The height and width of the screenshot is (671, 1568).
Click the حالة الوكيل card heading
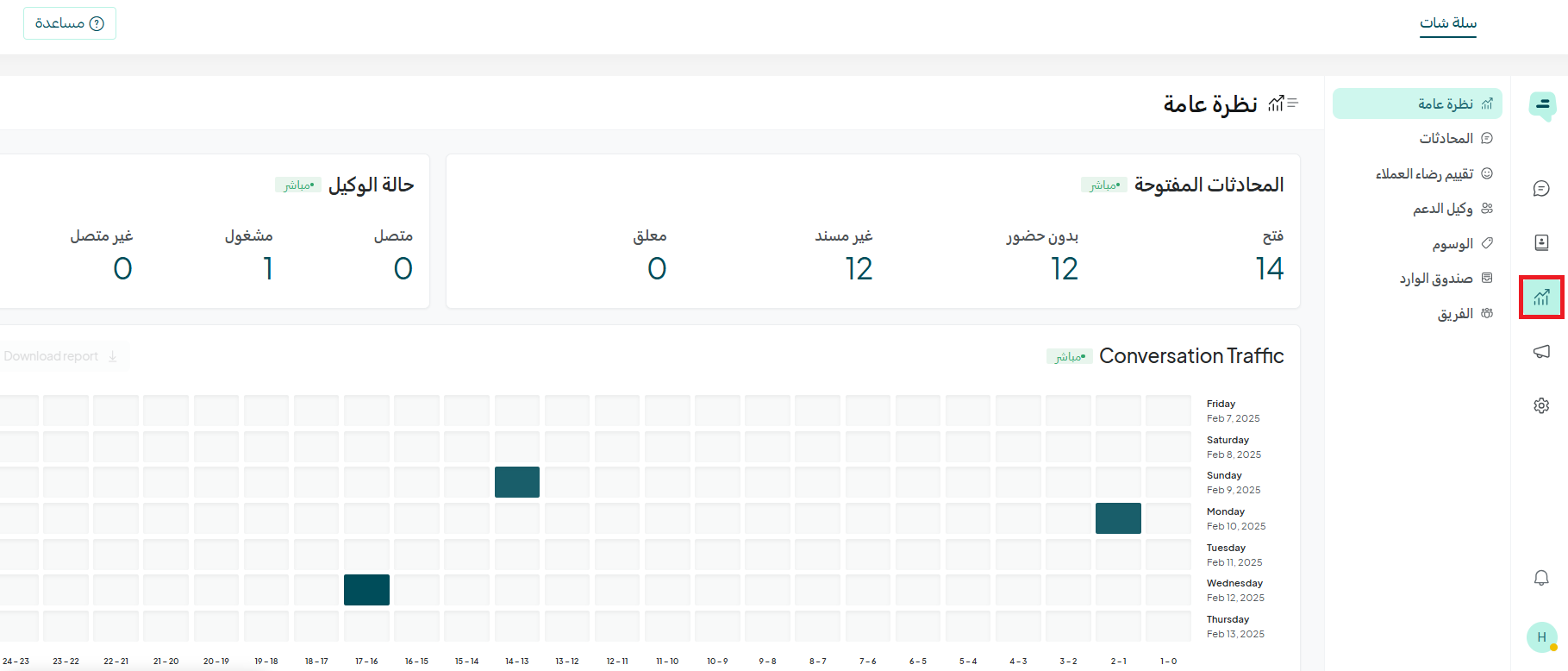click(x=372, y=185)
